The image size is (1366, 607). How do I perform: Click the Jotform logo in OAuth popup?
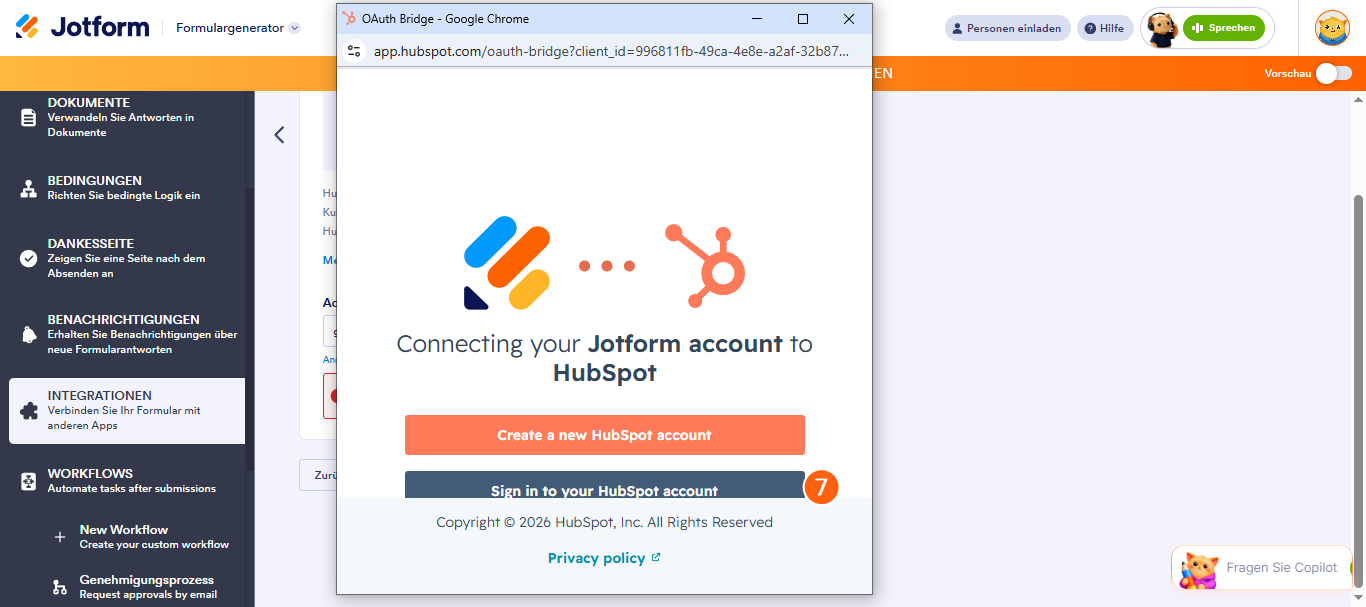(x=507, y=263)
